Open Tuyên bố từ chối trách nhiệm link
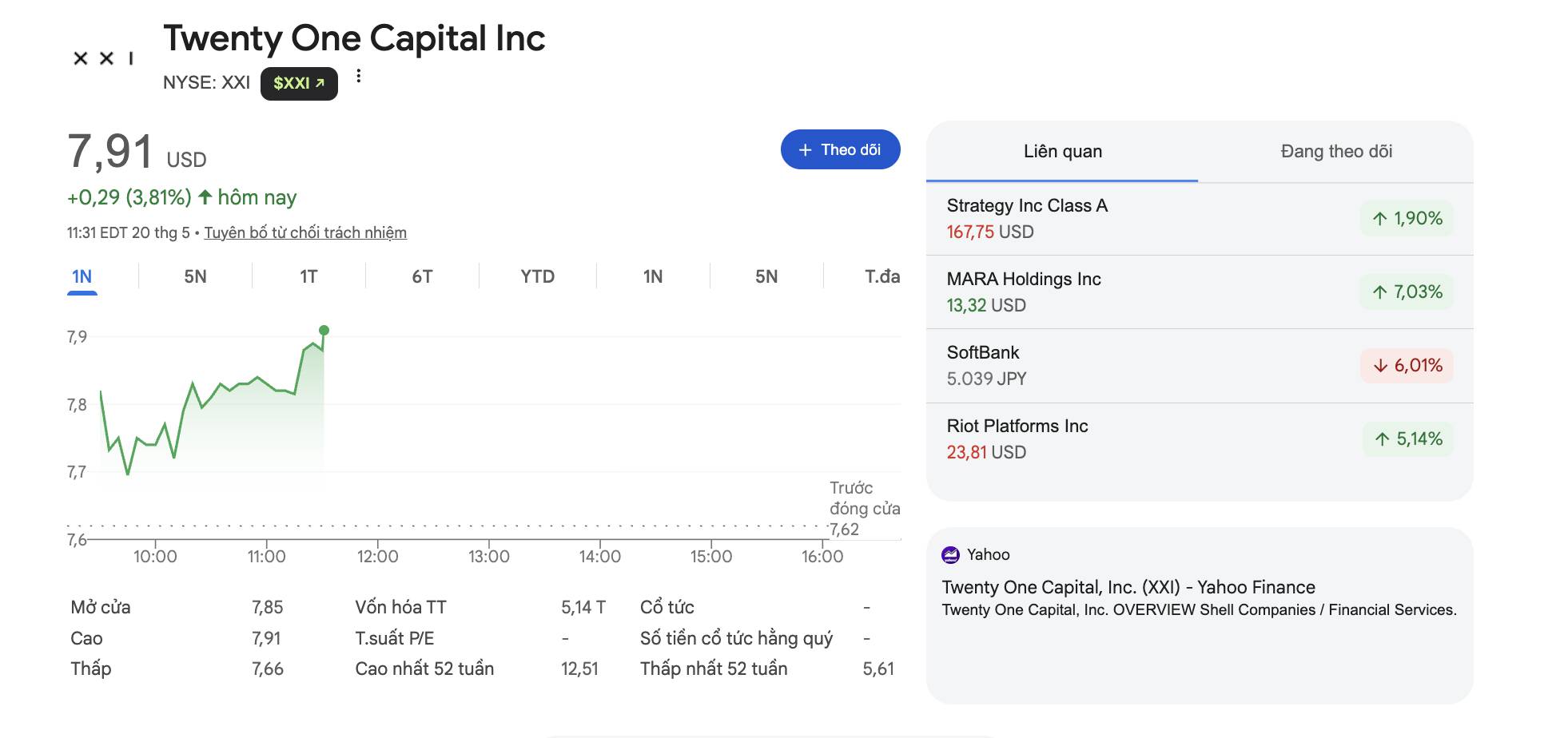 (x=305, y=232)
